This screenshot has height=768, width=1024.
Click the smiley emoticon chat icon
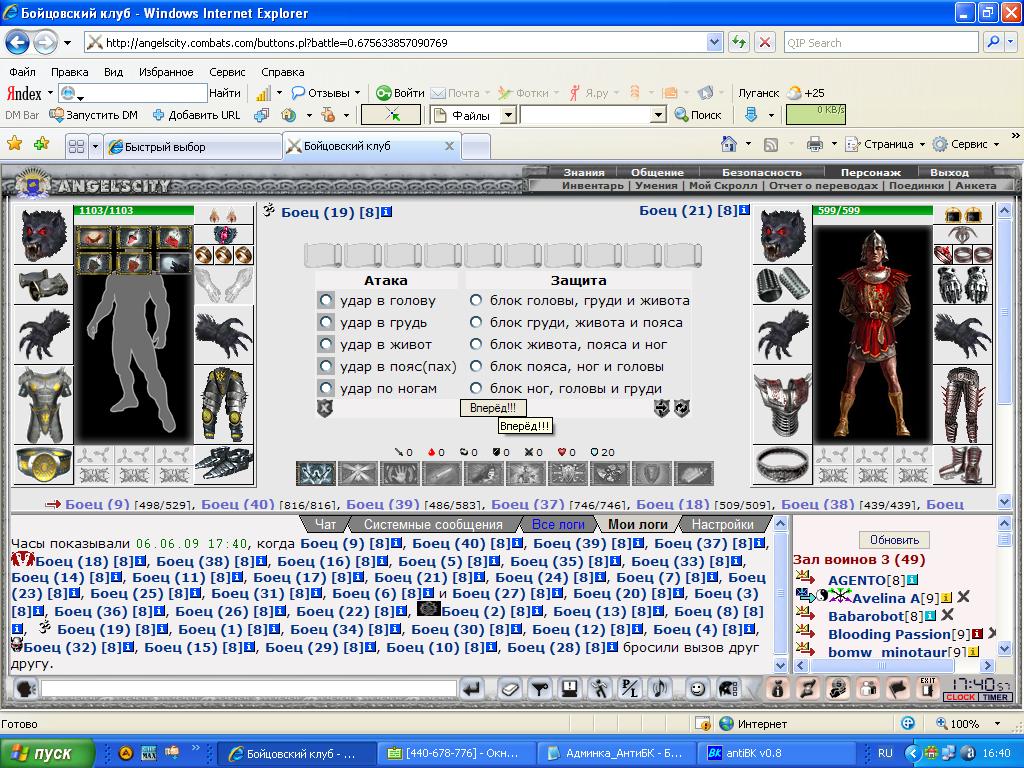[697, 688]
